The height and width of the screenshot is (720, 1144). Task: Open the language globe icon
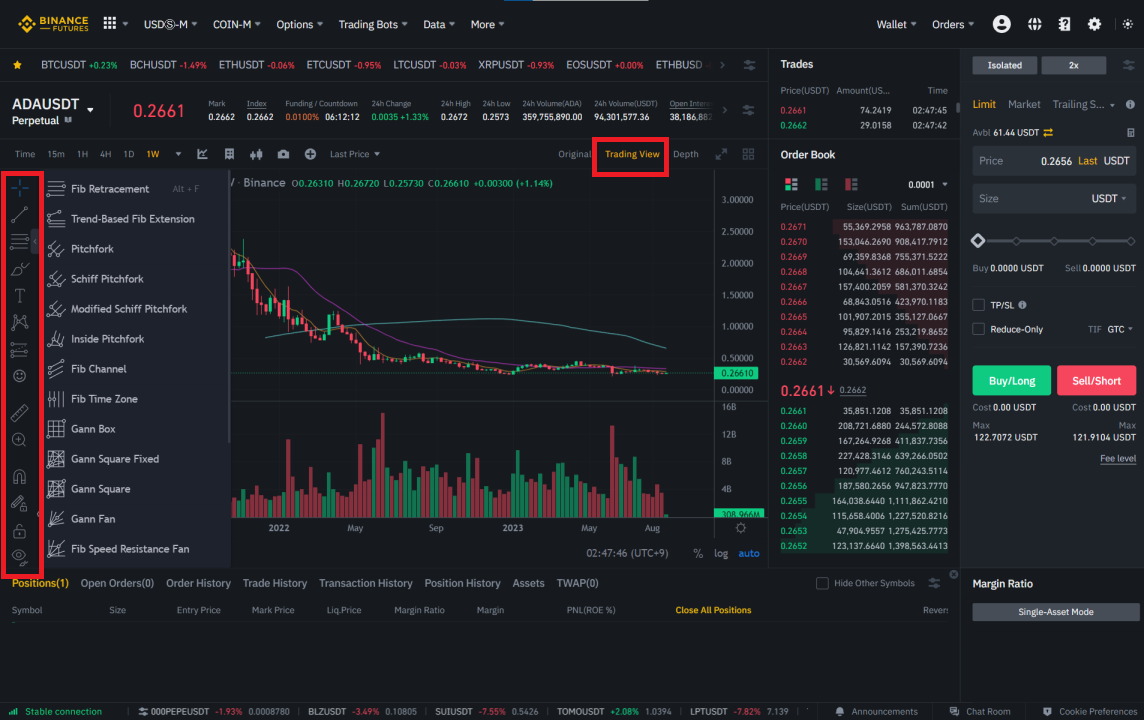pyautogui.click(x=1035, y=24)
